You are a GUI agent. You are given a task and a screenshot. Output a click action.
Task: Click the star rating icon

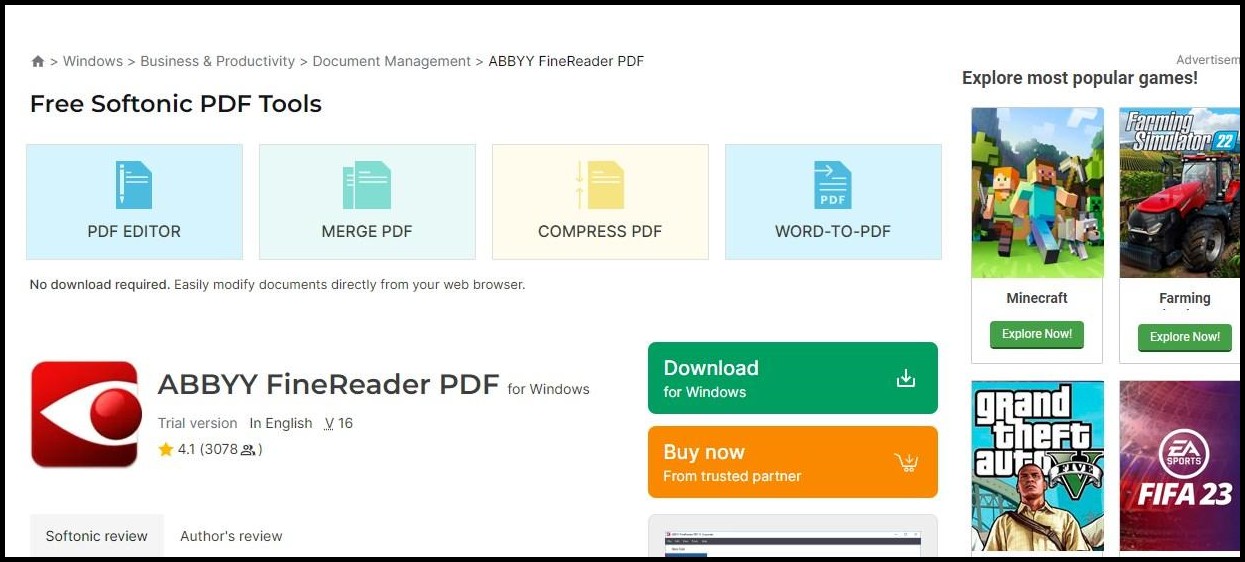coord(166,450)
